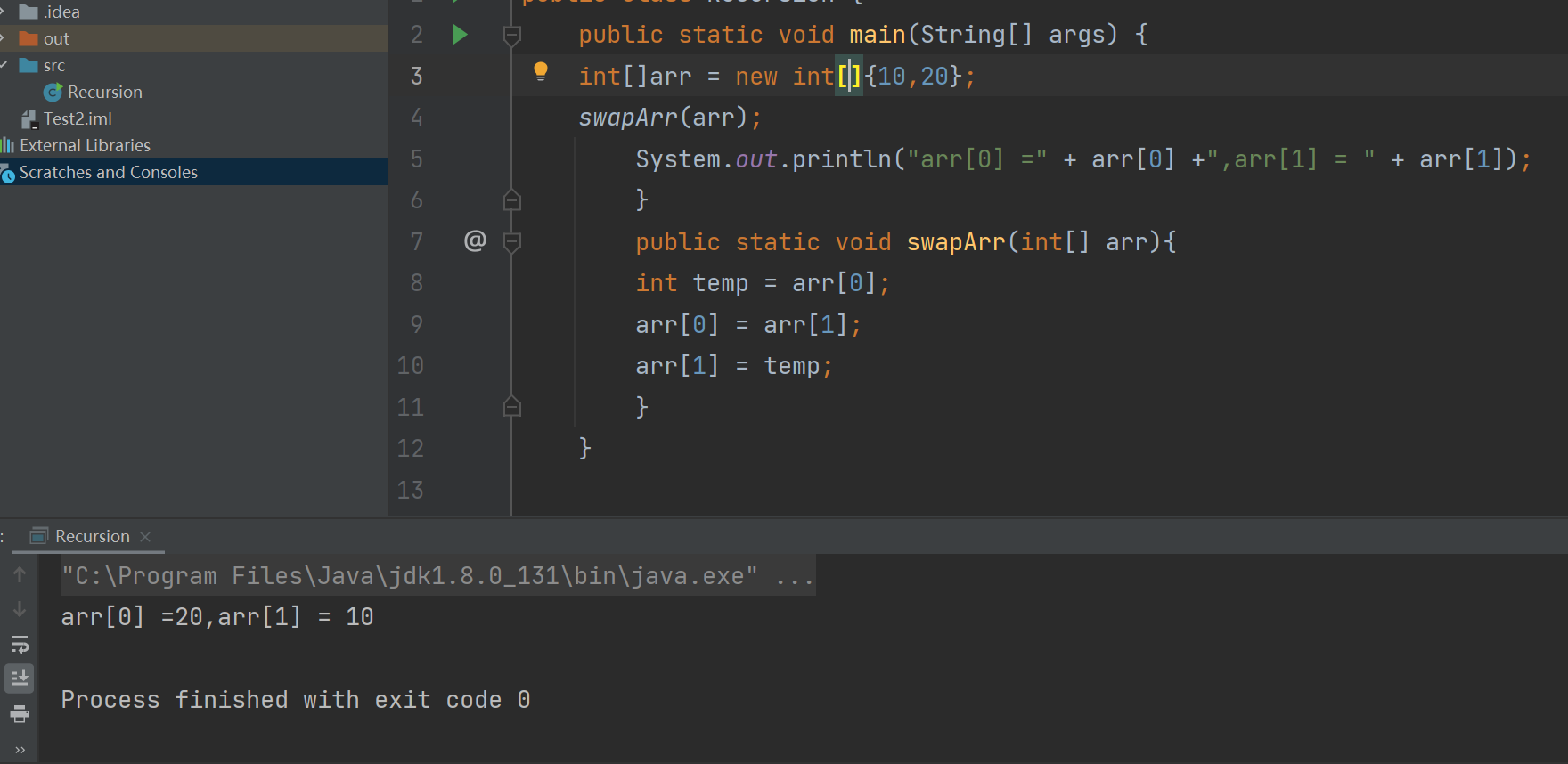The height and width of the screenshot is (764, 1568).
Task: Expand the out folder arrow
Action: (x=4, y=38)
